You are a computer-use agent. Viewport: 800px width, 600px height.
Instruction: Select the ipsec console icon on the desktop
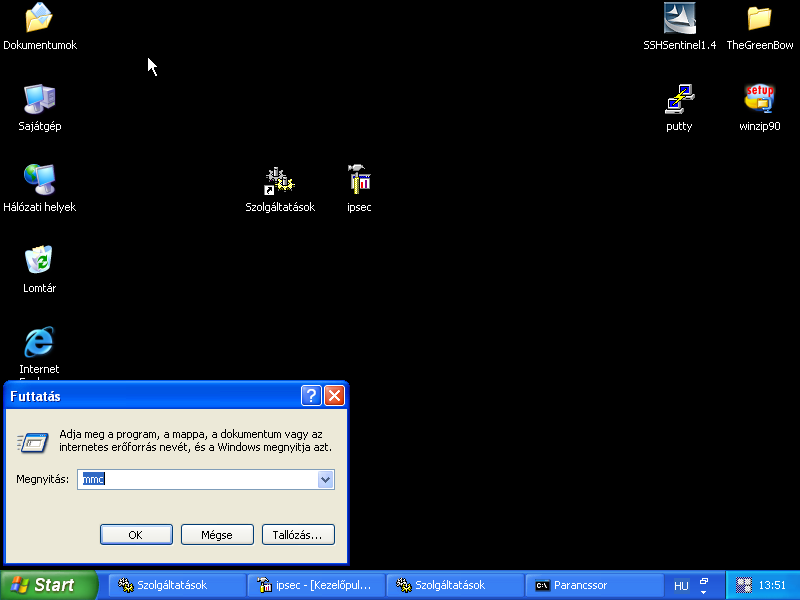(359, 180)
